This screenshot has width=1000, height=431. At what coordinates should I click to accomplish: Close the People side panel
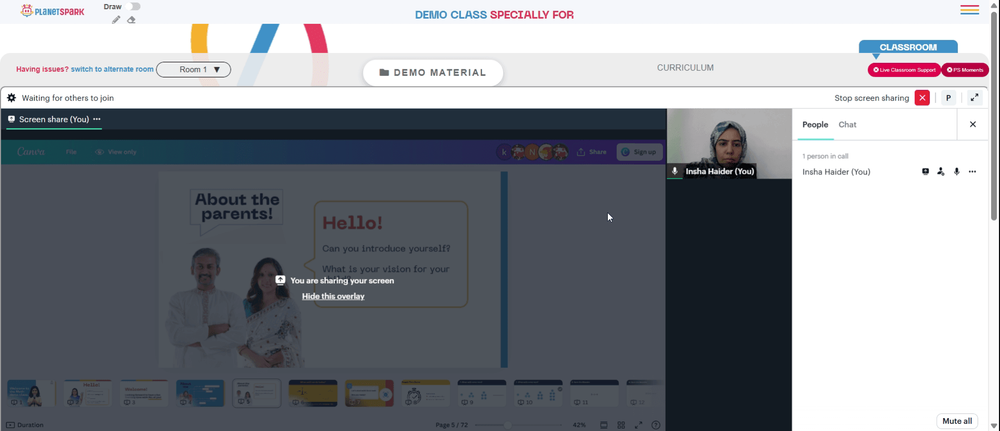(x=973, y=125)
